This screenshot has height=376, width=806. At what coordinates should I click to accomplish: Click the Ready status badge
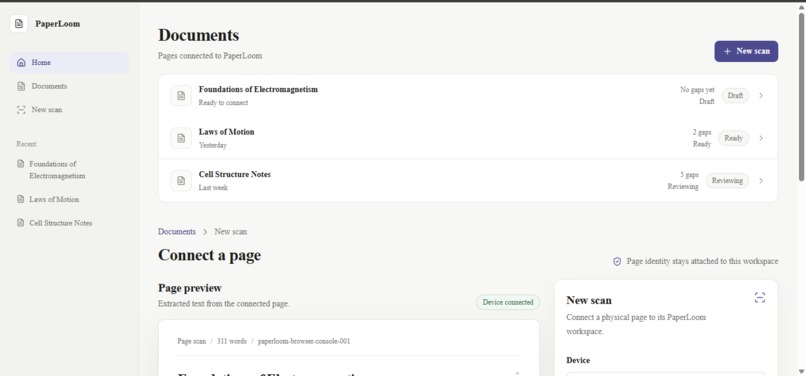pyautogui.click(x=734, y=138)
